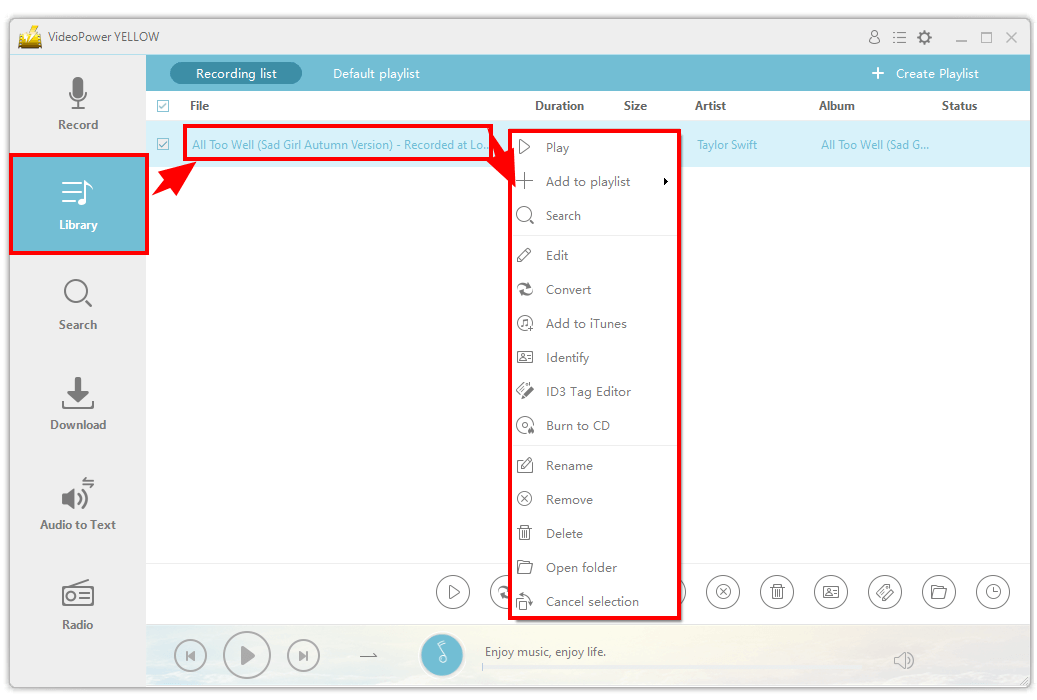Click the circular ID3 tag editor toolbar button

pos(885,592)
